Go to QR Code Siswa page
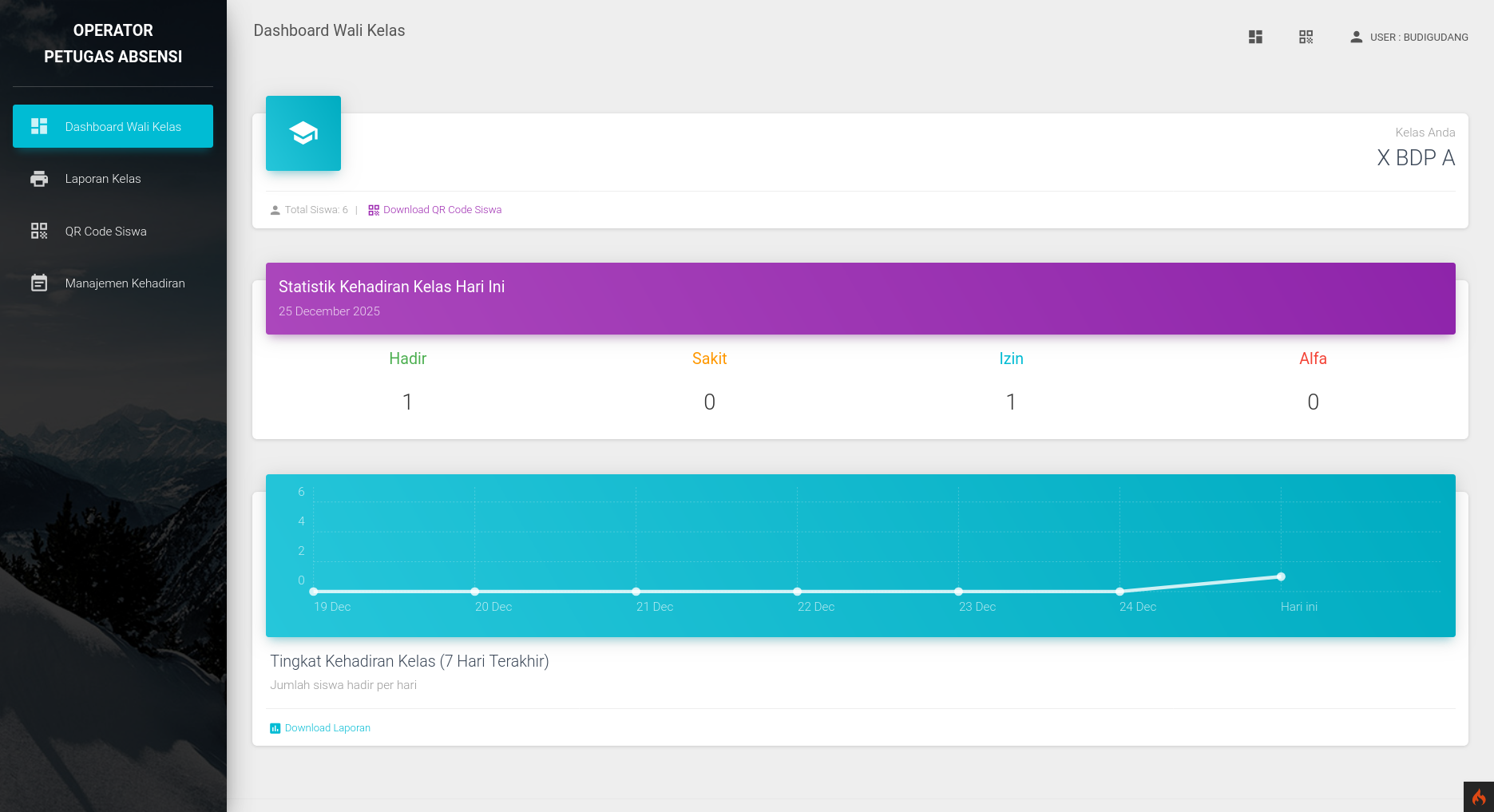This screenshot has width=1494, height=812. [105, 232]
